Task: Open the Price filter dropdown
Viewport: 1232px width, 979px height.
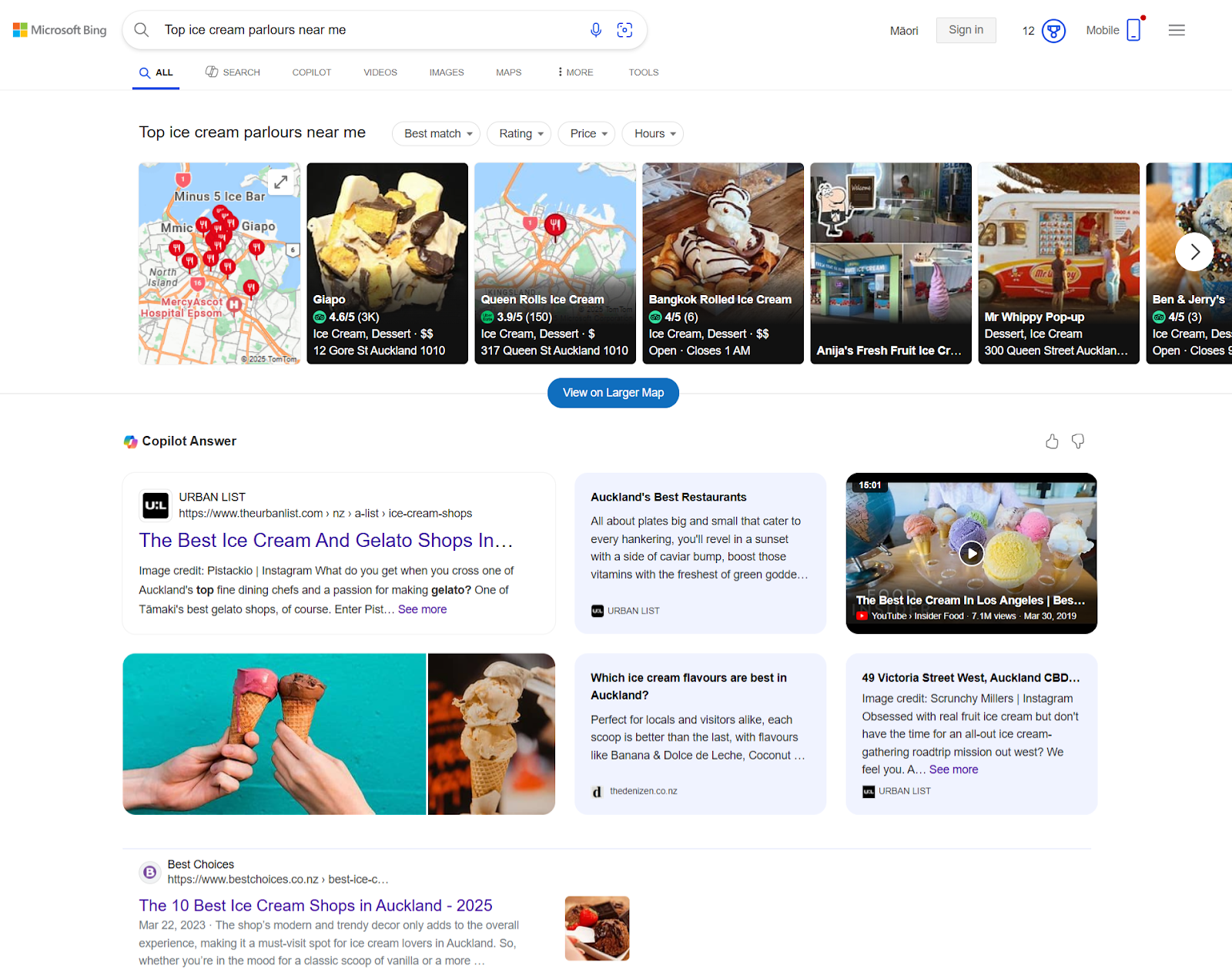Action: (587, 134)
